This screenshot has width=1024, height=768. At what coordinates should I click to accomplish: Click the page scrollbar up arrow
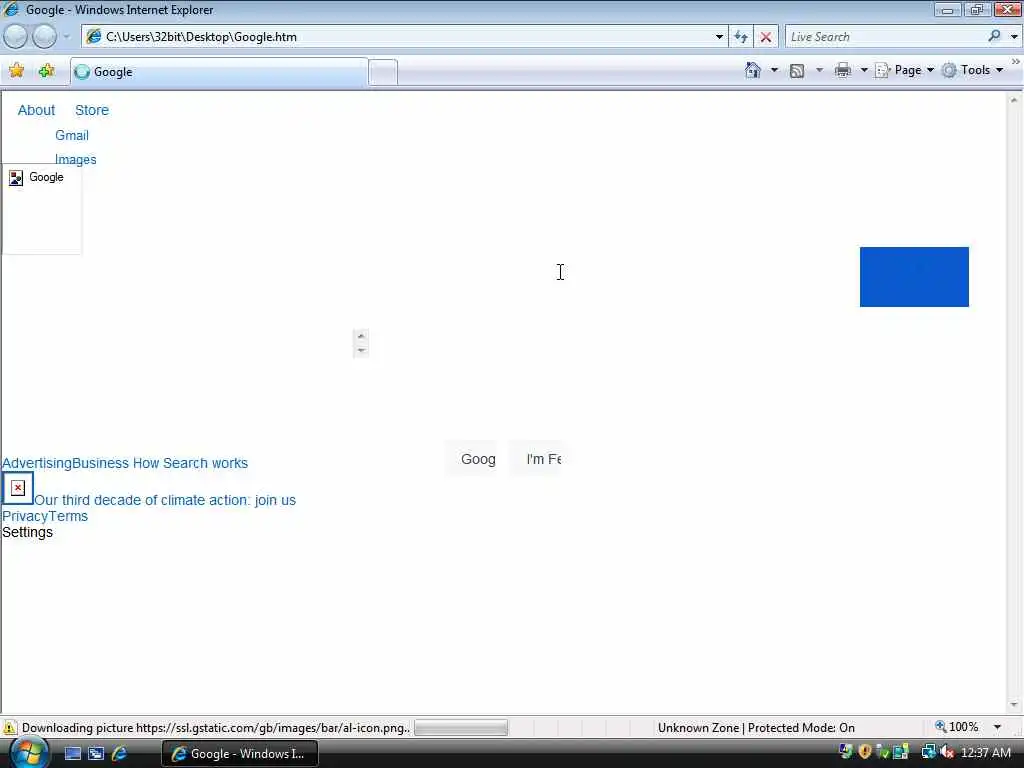tap(1014, 100)
